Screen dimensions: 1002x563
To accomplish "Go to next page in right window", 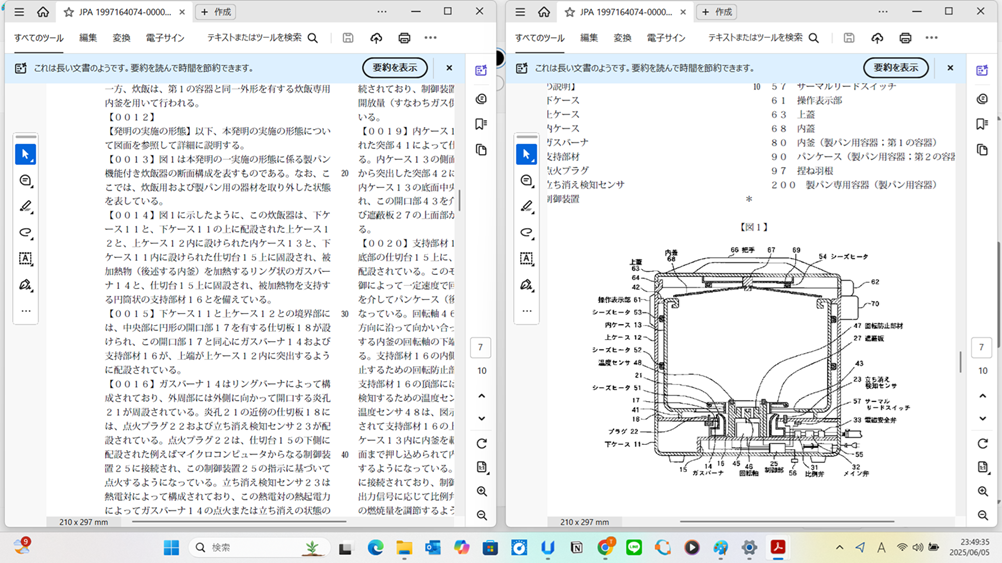I will (983, 419).
